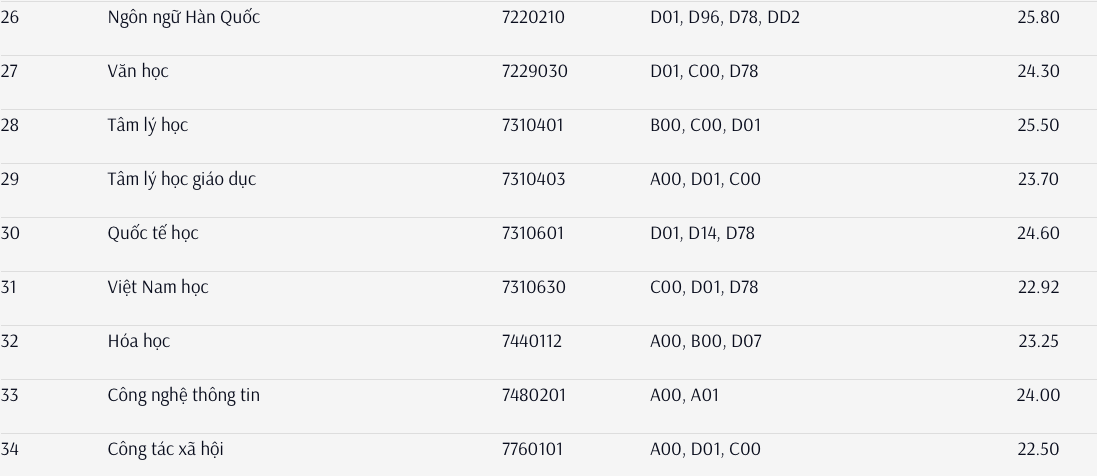Click row number 34
1097x476 pixels.
10,450
